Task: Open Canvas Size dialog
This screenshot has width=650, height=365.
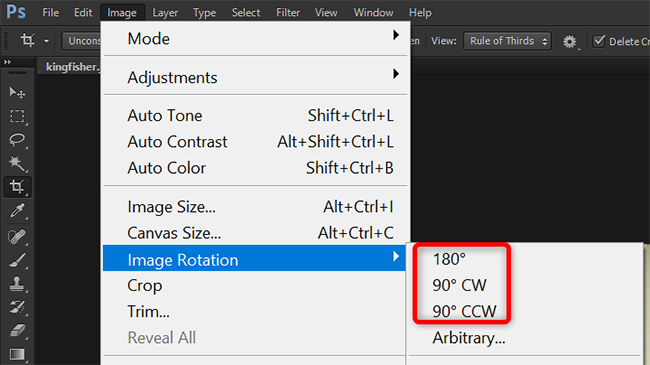Action: point(255,233)
